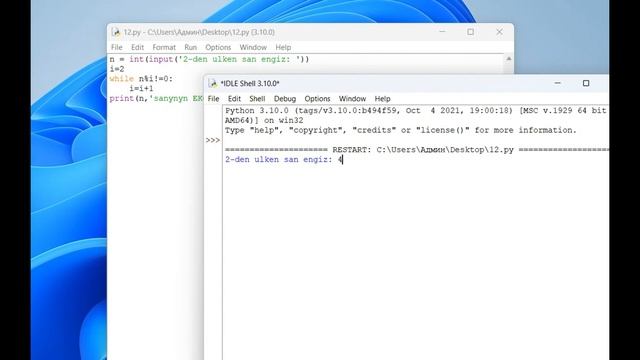
Task: Click the 'n = int(input(' first code line
Action: (x=209, y=59)
